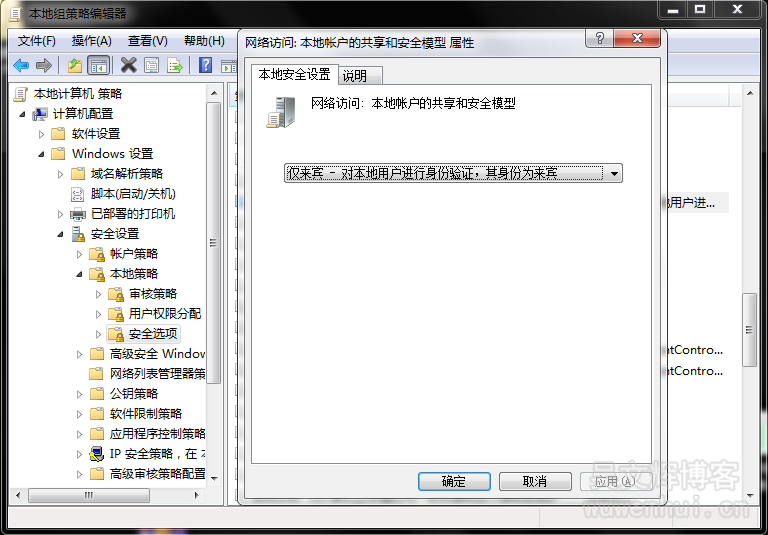Screen dimensions: 768x535
Task: Toggle the Show/Hide Console Tree icon
Action: pos(98,65)
